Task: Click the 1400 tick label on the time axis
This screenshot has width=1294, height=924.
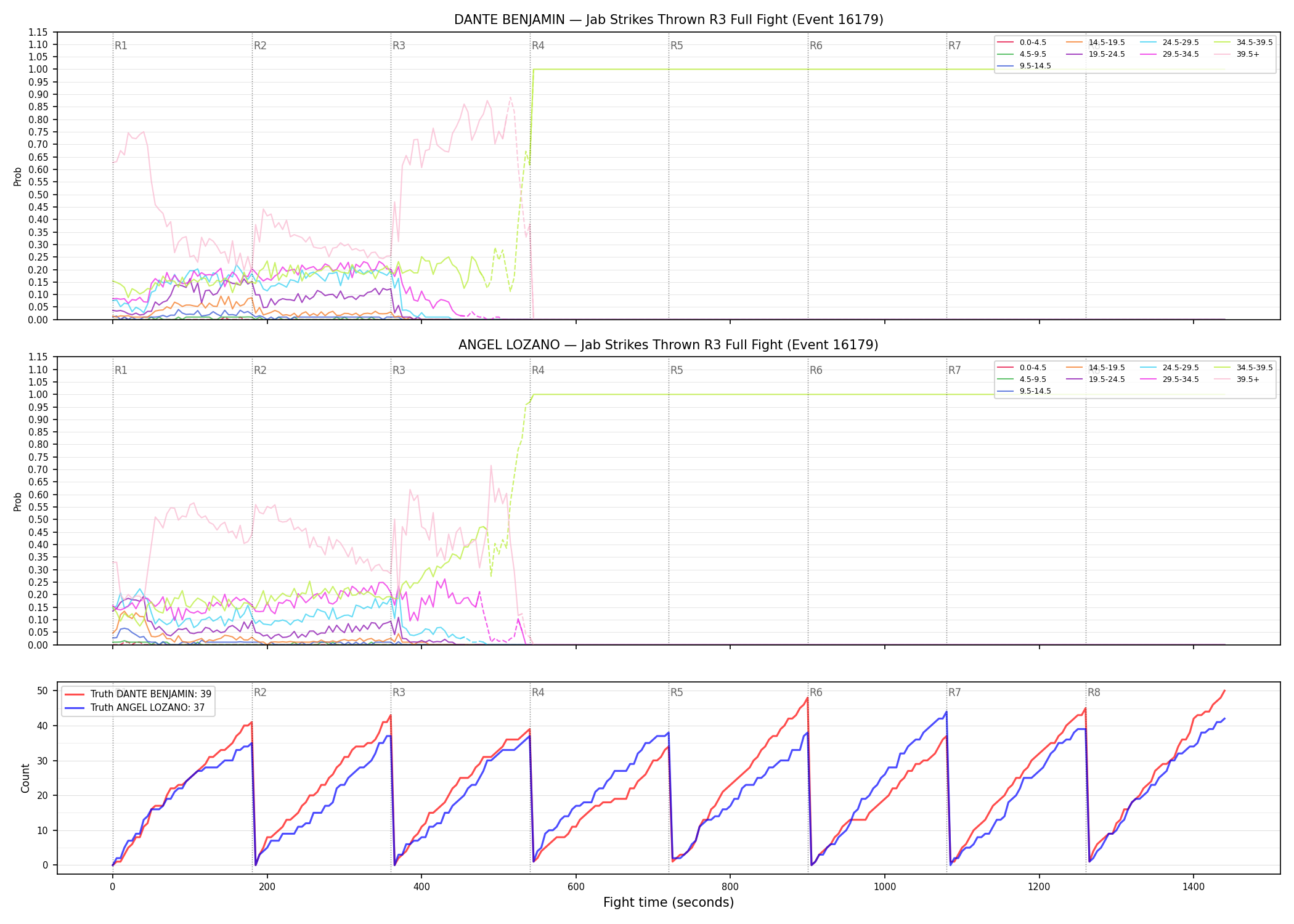Action: (x=1194, y=886)
